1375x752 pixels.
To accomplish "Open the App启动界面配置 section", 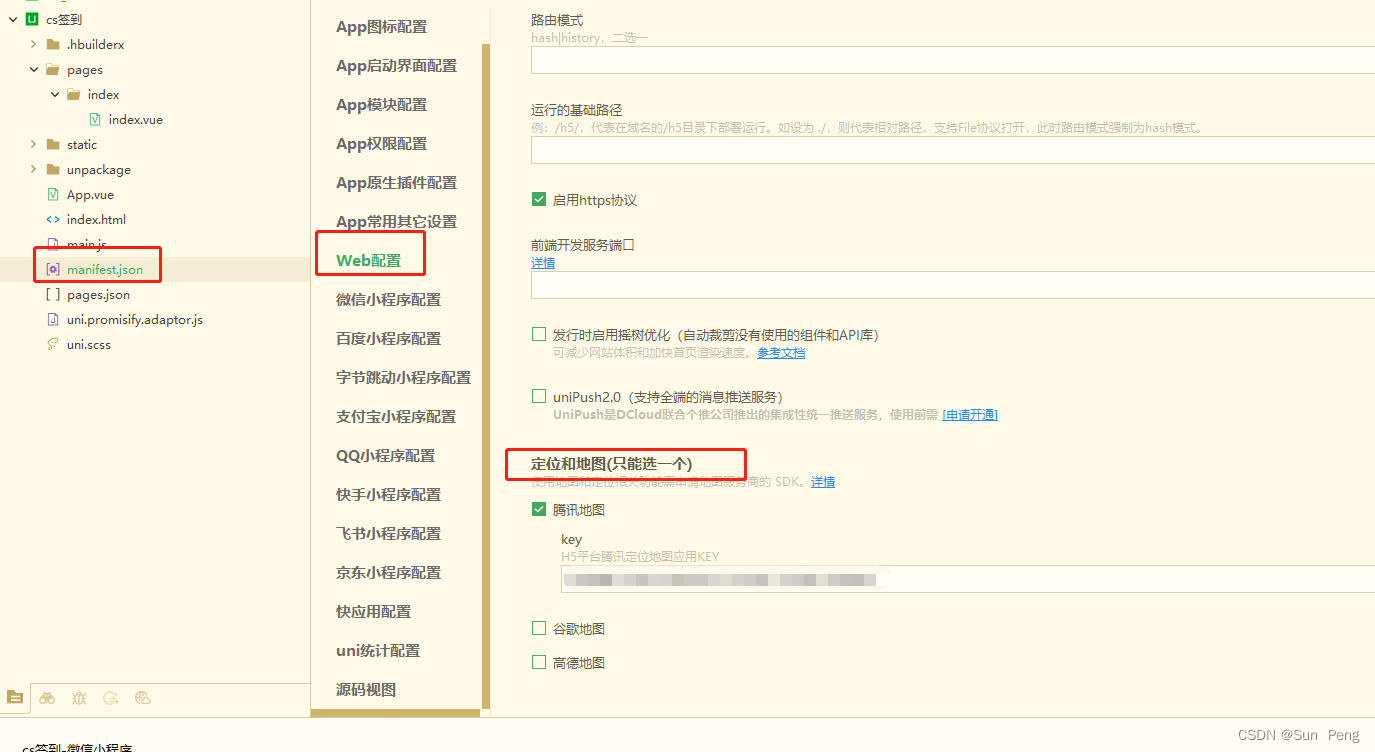I will [x=396, y=66].
